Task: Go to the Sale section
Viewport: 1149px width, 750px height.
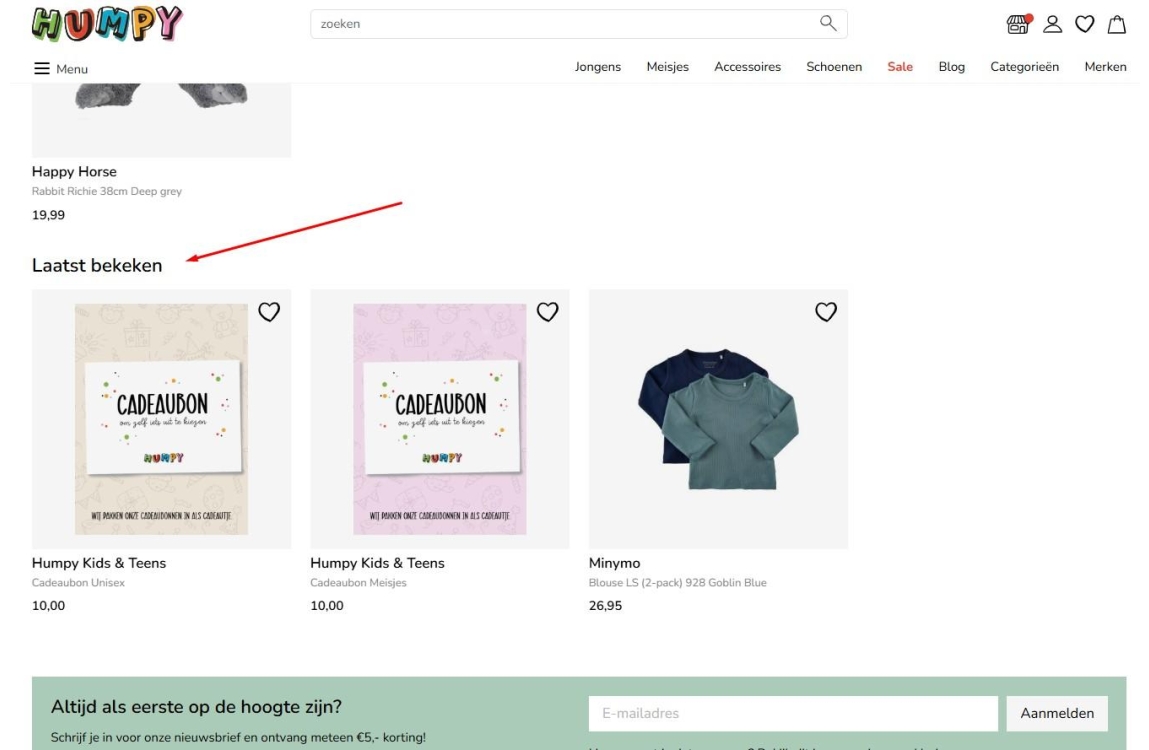Action: tap(900, 67)
